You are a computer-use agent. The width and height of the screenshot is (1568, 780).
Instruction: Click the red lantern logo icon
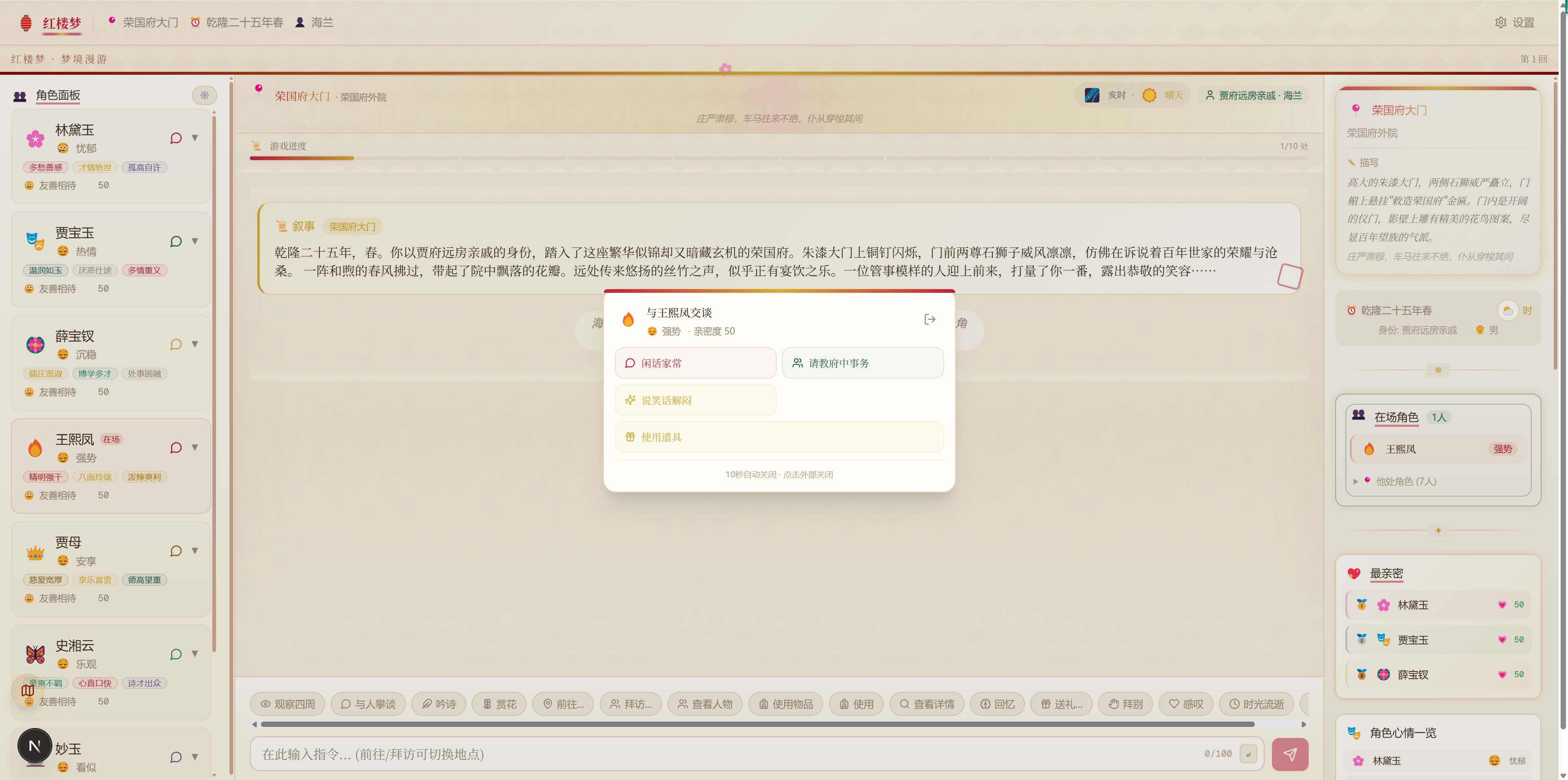[26, 23]
